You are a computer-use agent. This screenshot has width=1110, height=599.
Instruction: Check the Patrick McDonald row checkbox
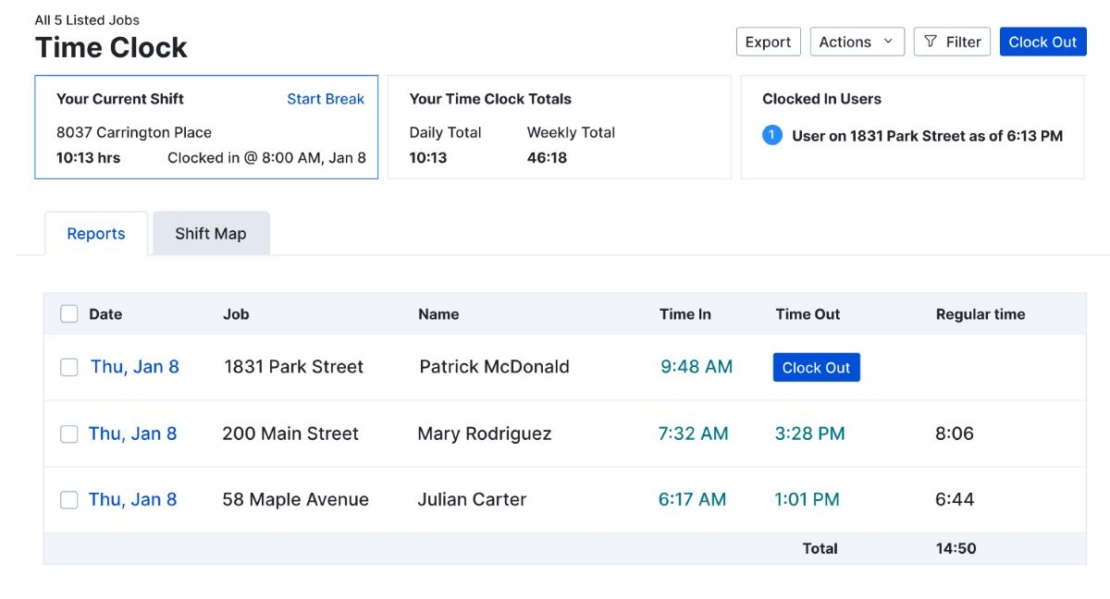69,367
